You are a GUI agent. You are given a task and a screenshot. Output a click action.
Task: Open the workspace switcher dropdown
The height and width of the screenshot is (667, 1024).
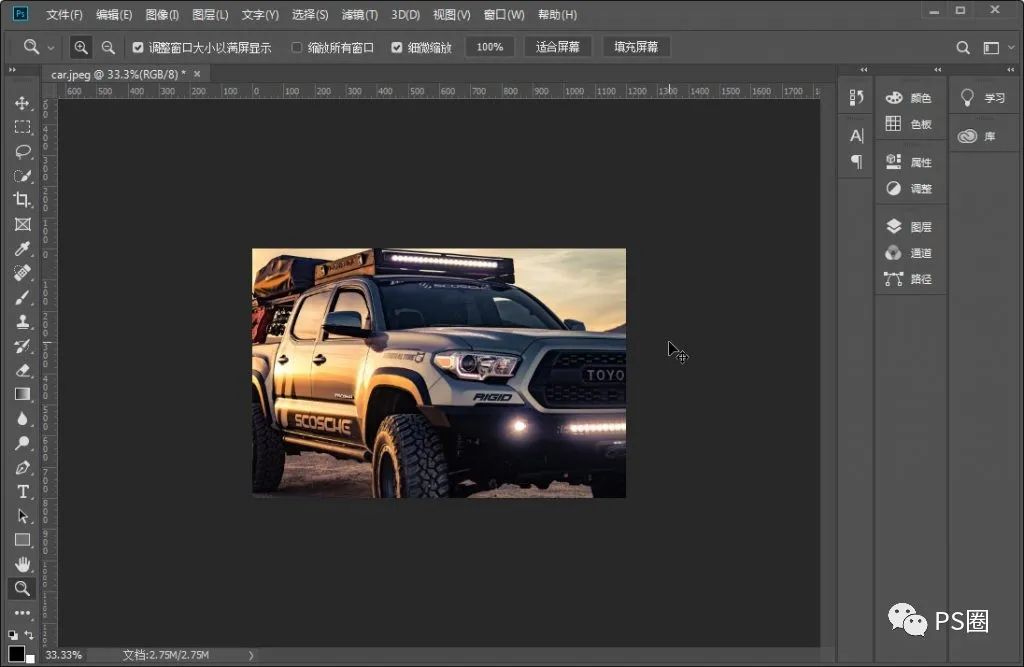click(x=1011, y=48)
